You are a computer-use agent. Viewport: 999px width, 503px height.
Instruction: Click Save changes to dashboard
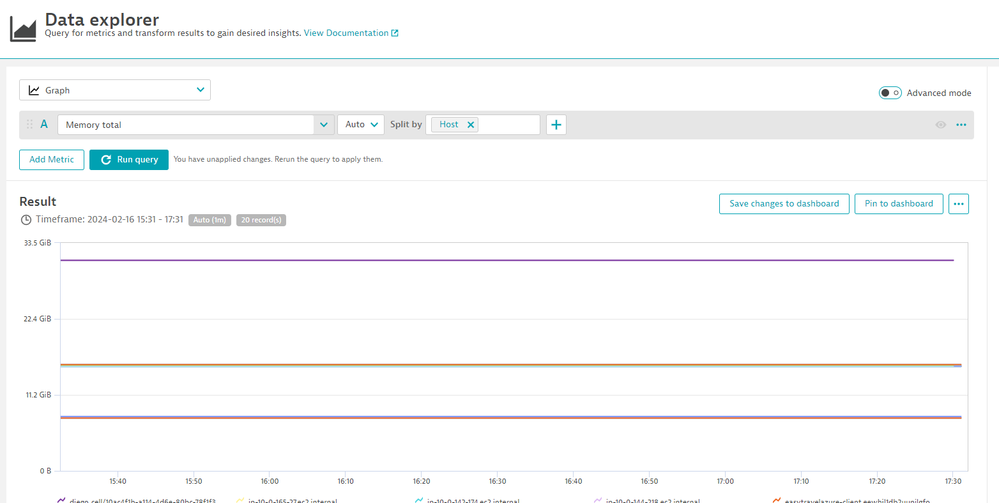pos(784,204)
